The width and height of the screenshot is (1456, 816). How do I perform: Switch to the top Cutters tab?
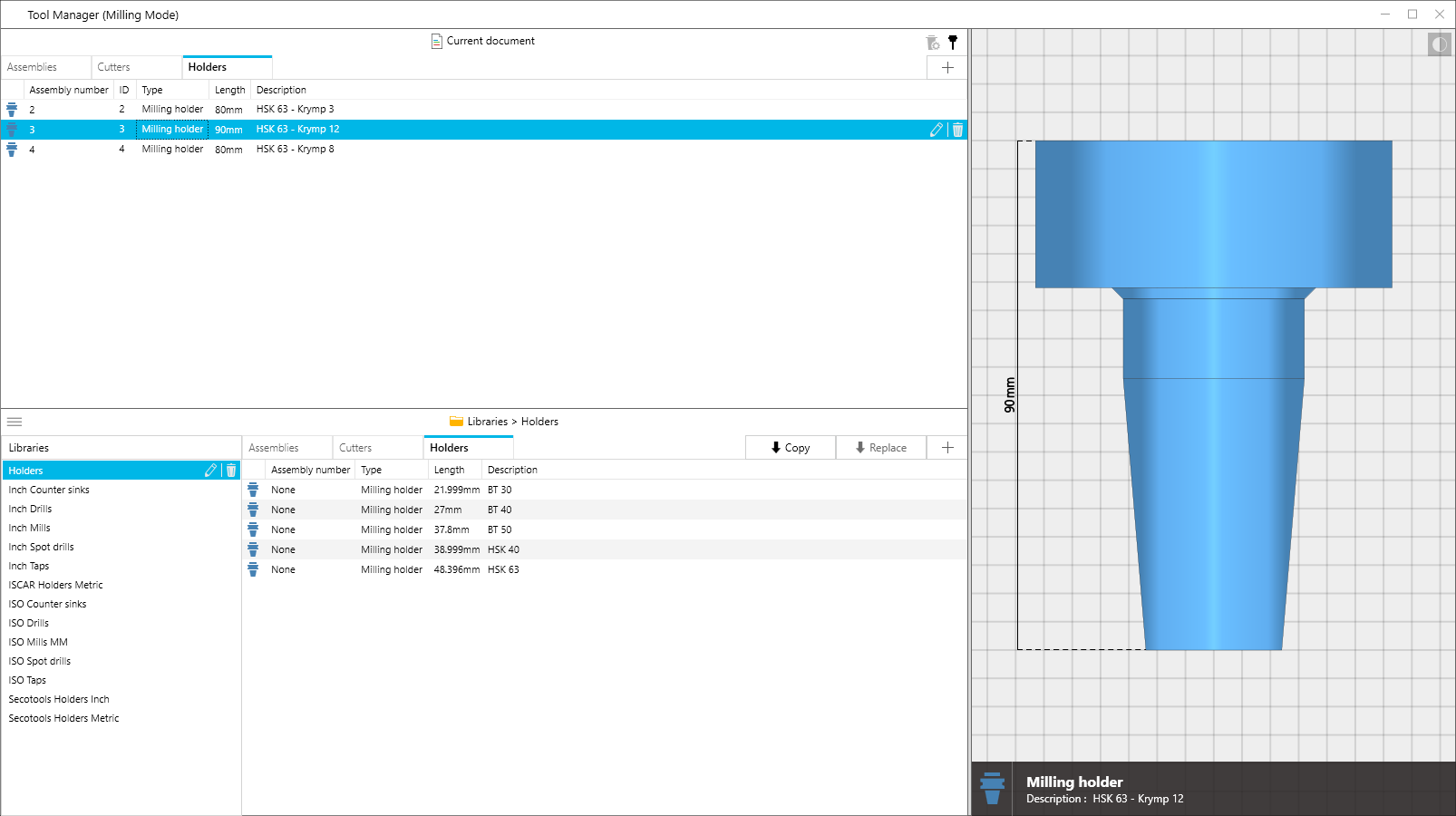[x=114, y=67]
